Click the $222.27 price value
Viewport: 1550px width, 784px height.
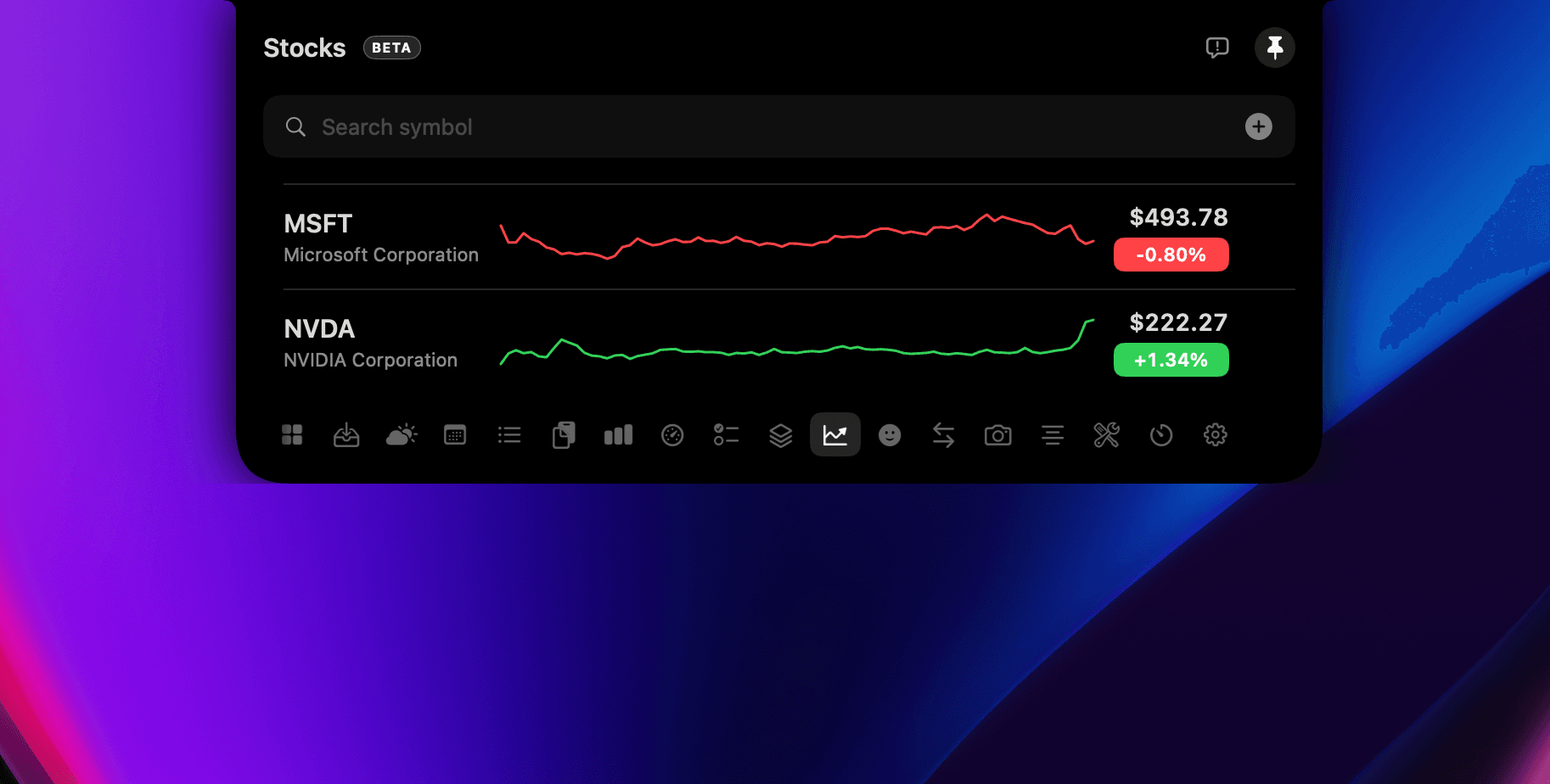pos(1178,322)
